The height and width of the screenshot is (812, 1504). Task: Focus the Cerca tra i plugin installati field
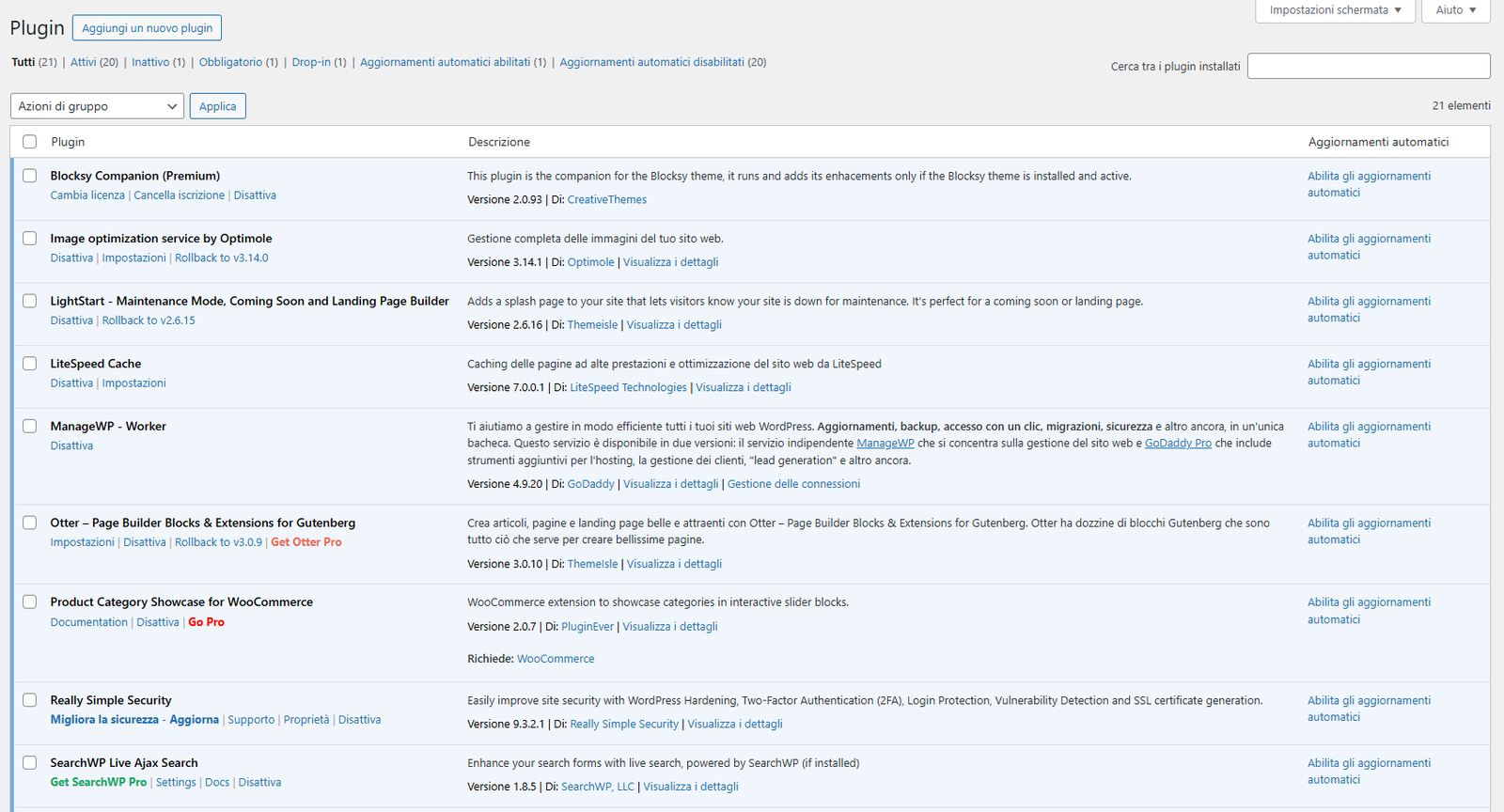pos(1369,66)
